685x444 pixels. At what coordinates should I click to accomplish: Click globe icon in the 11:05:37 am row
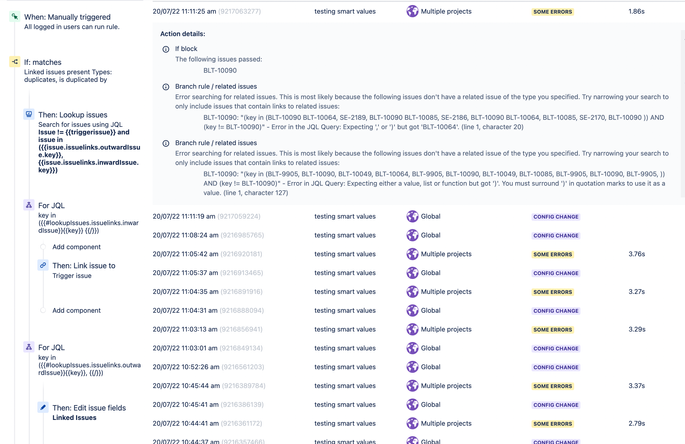412,273
